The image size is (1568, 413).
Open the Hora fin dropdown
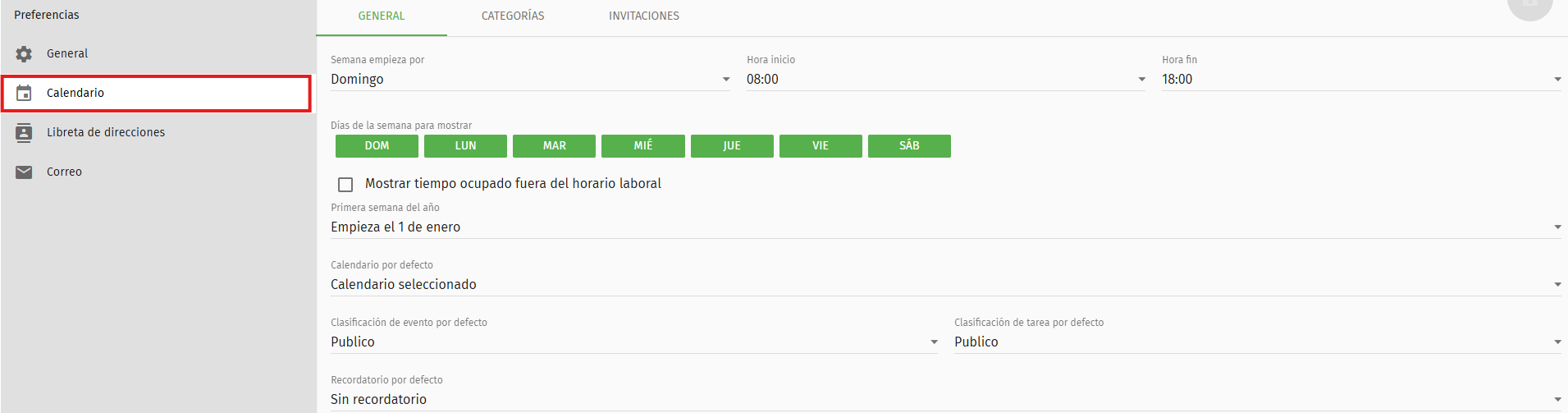pyautogui.click(x=1361, y=80)
